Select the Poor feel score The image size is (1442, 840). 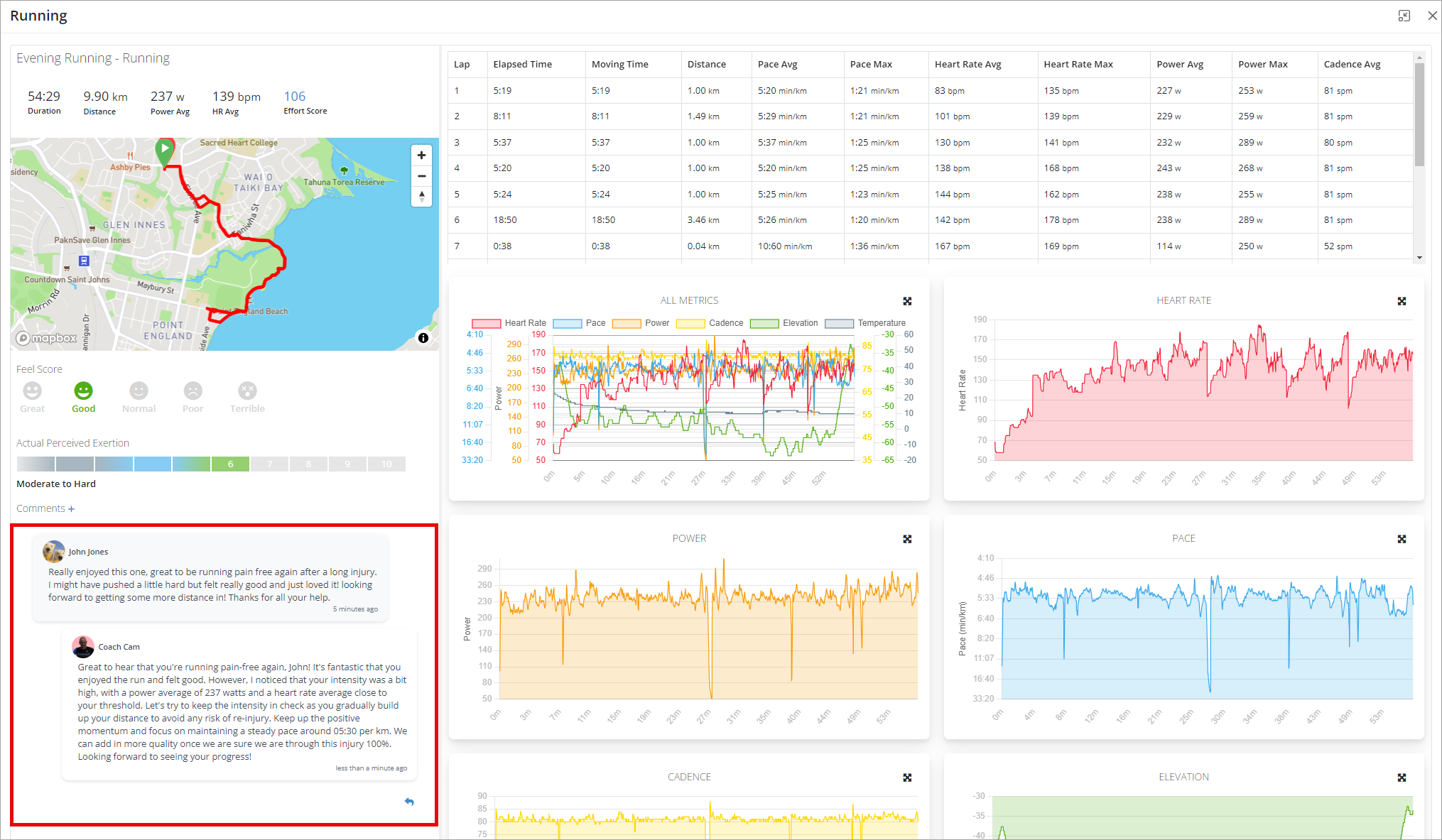tap(193, 398)
